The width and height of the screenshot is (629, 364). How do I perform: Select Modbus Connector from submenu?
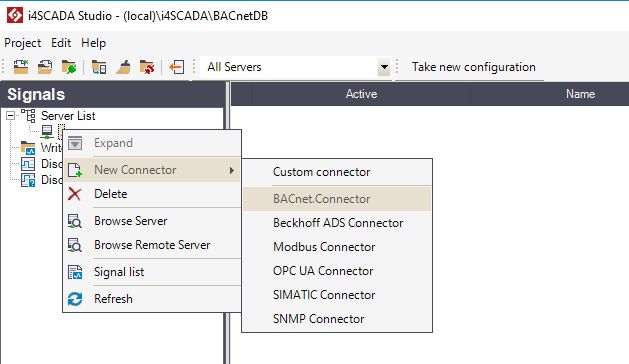(x=337, y=247)
